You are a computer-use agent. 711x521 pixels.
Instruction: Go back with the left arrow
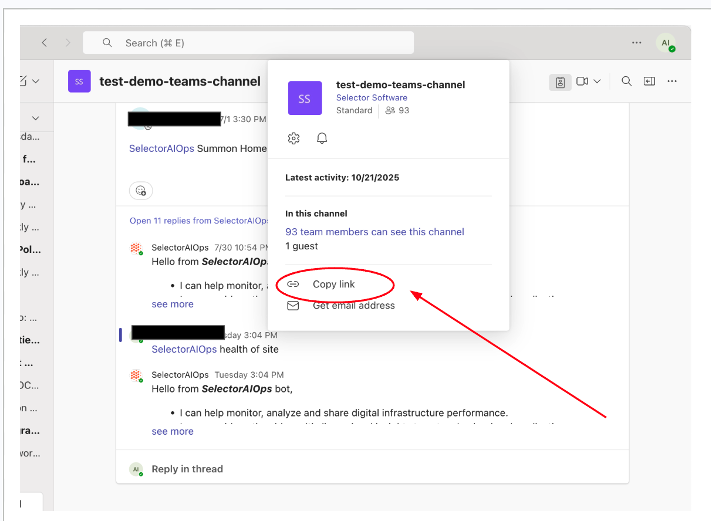point(44,43)
